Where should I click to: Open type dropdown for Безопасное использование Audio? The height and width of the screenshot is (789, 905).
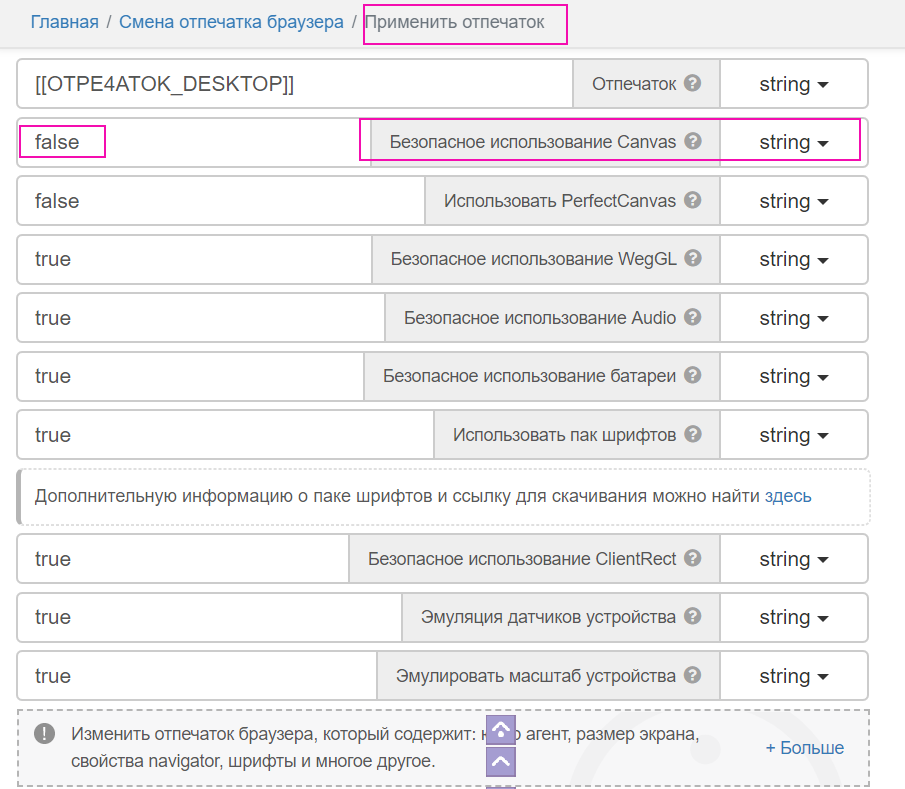click(x=794, y=318)
